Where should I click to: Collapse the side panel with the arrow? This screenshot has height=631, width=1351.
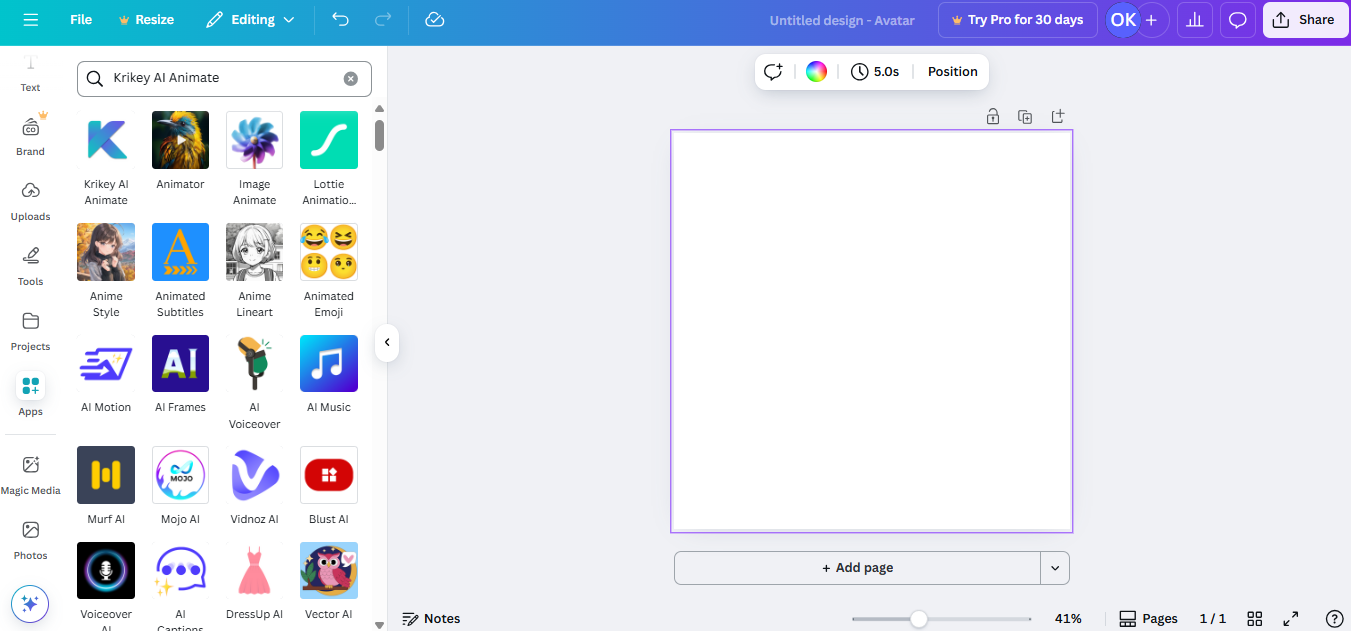pyautogui.click(x=386, y=342)
